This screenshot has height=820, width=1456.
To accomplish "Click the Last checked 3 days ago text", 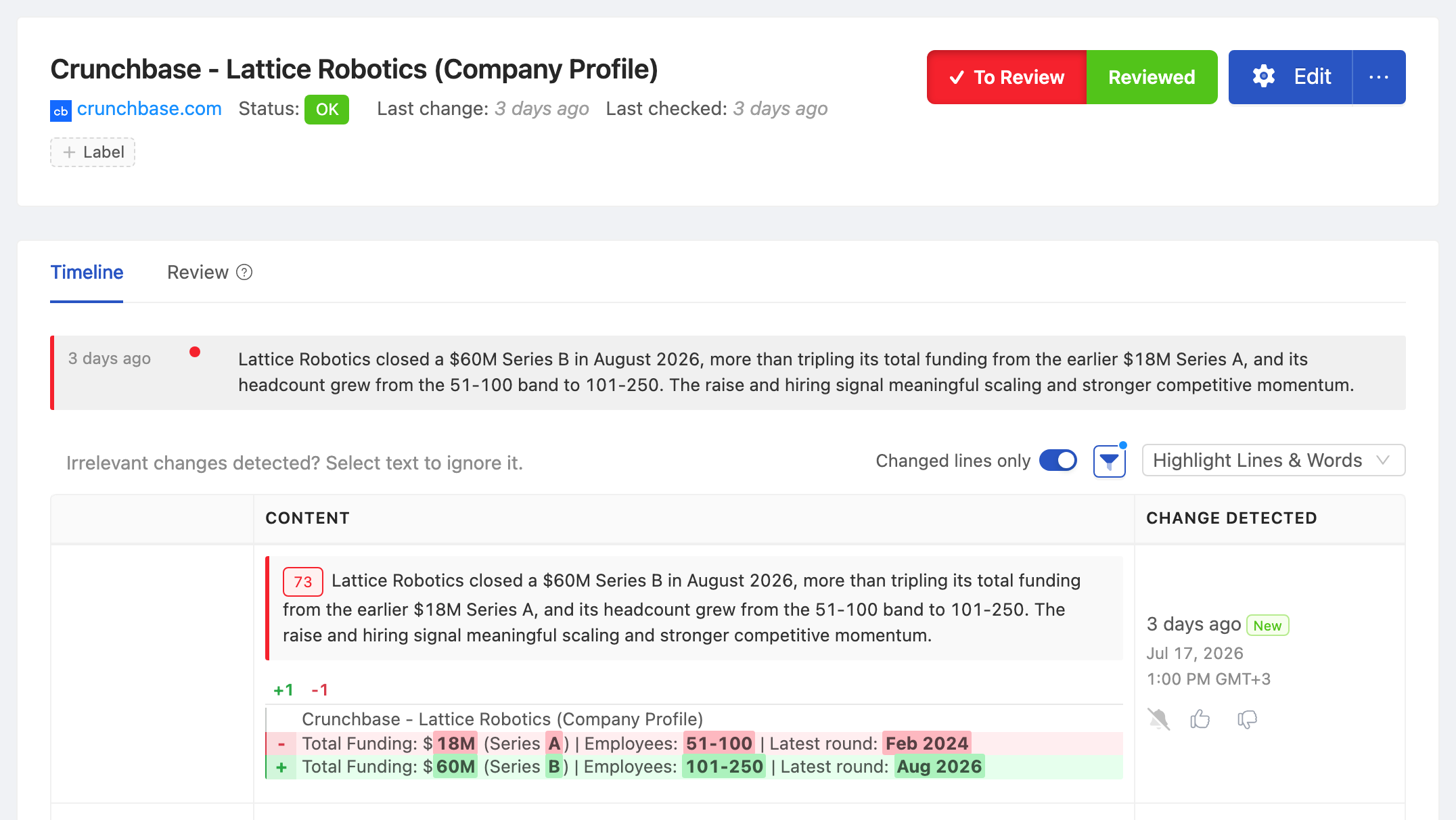I will (x=716, y=109).
